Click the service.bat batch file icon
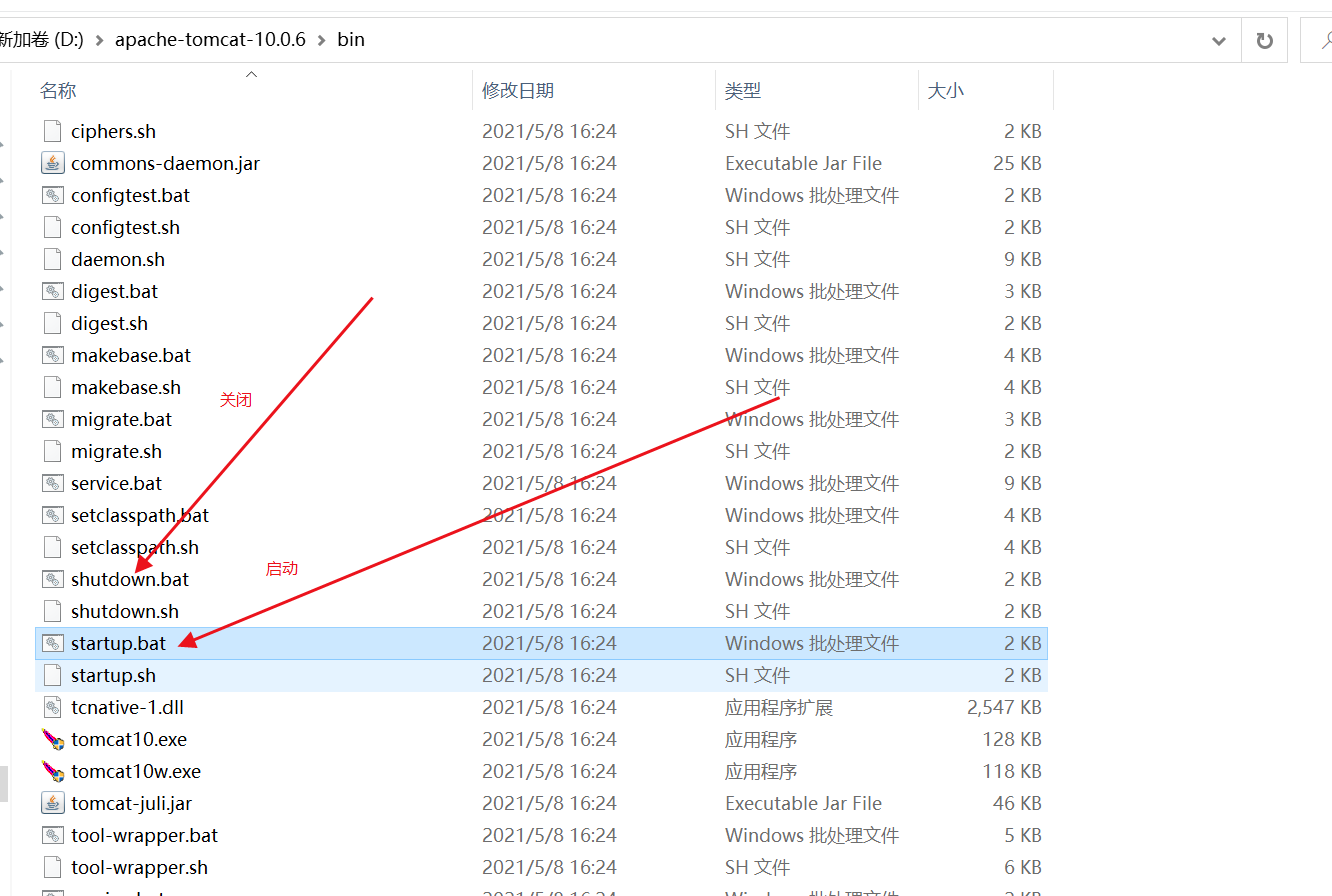The height and width of the screenshot is (896, 1332). (53, 483)
